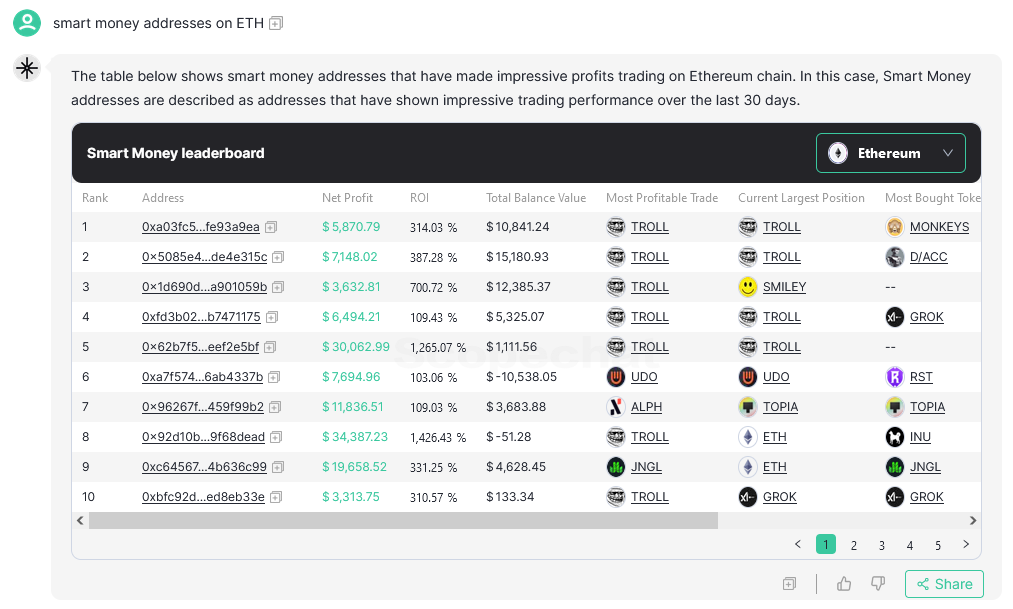This screenshot has width=1013, height=609.
Task: Go to page 5 of leaderboard
Action: click(937, 545)
